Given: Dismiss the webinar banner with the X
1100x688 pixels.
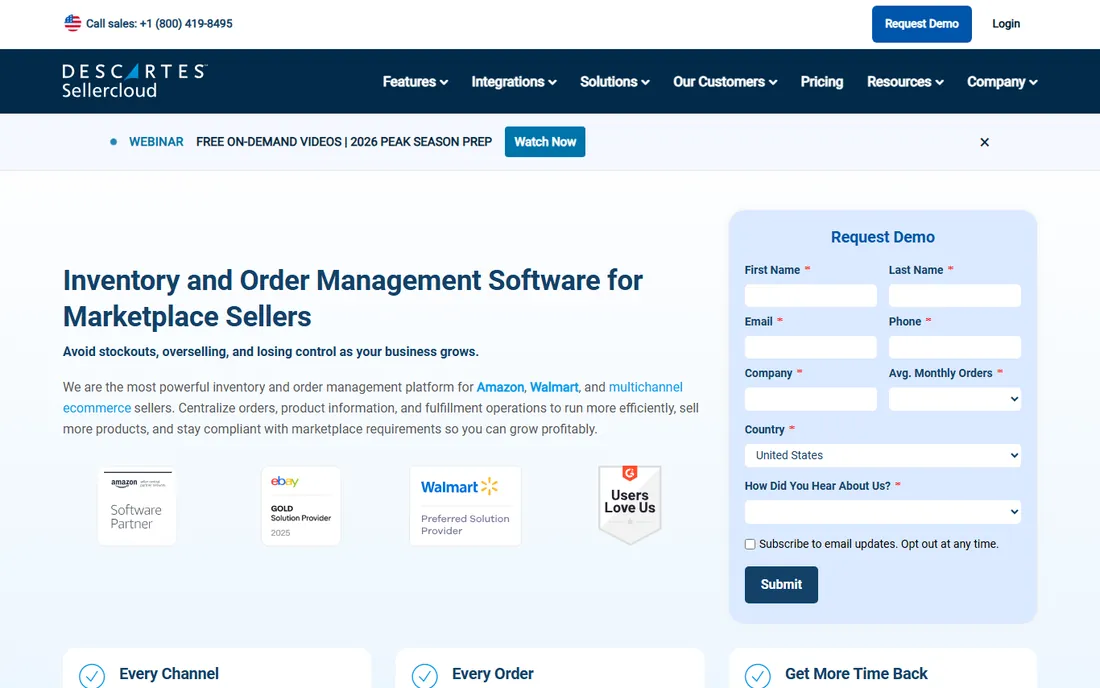Looking at the screenshot, I should pyautogui.click(x=984, y=142).
